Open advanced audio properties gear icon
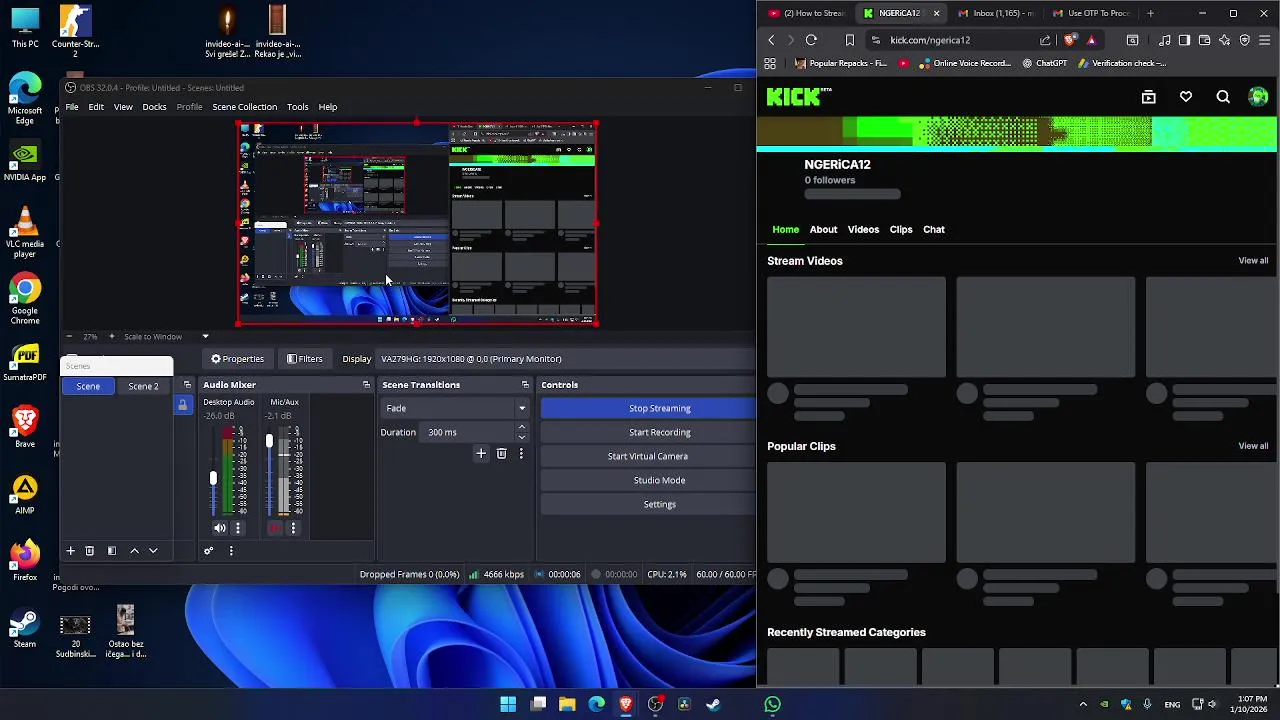 (208, 551)
